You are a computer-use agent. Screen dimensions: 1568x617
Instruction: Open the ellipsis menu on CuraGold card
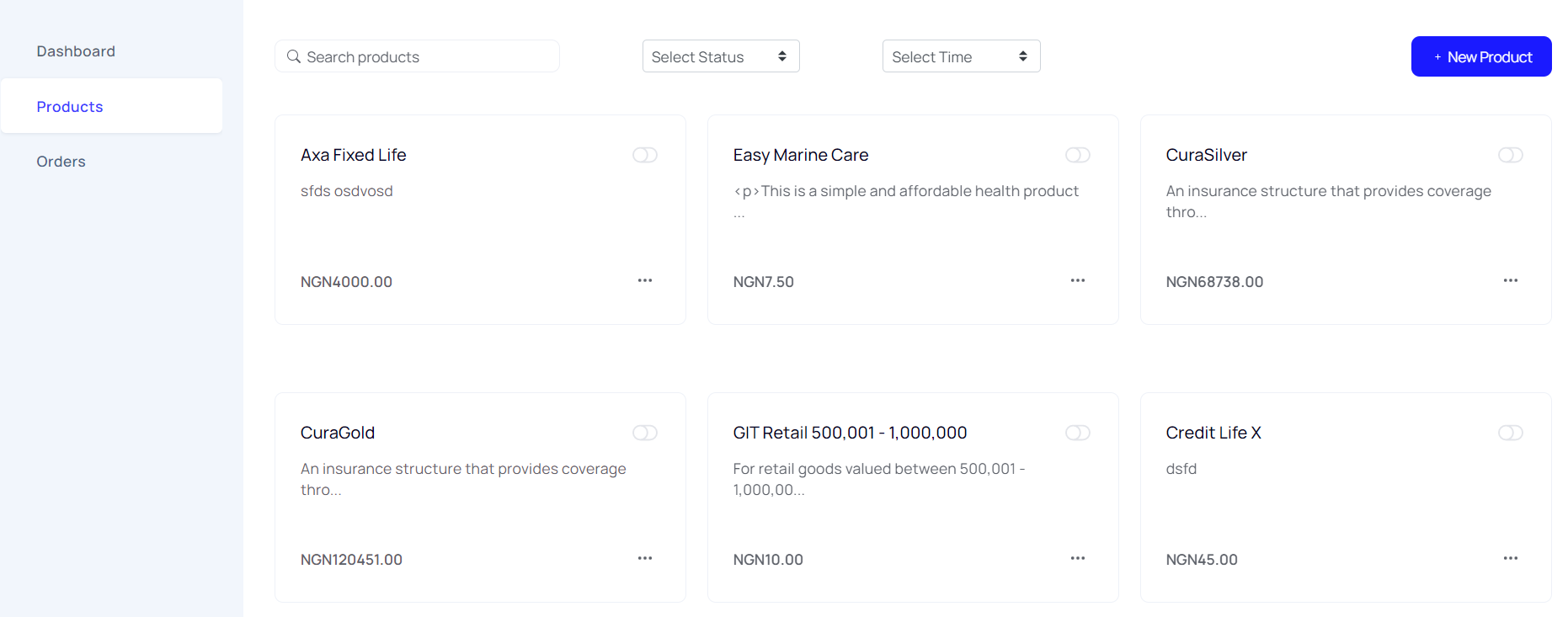pyautogui.click(x=645, y=558)
